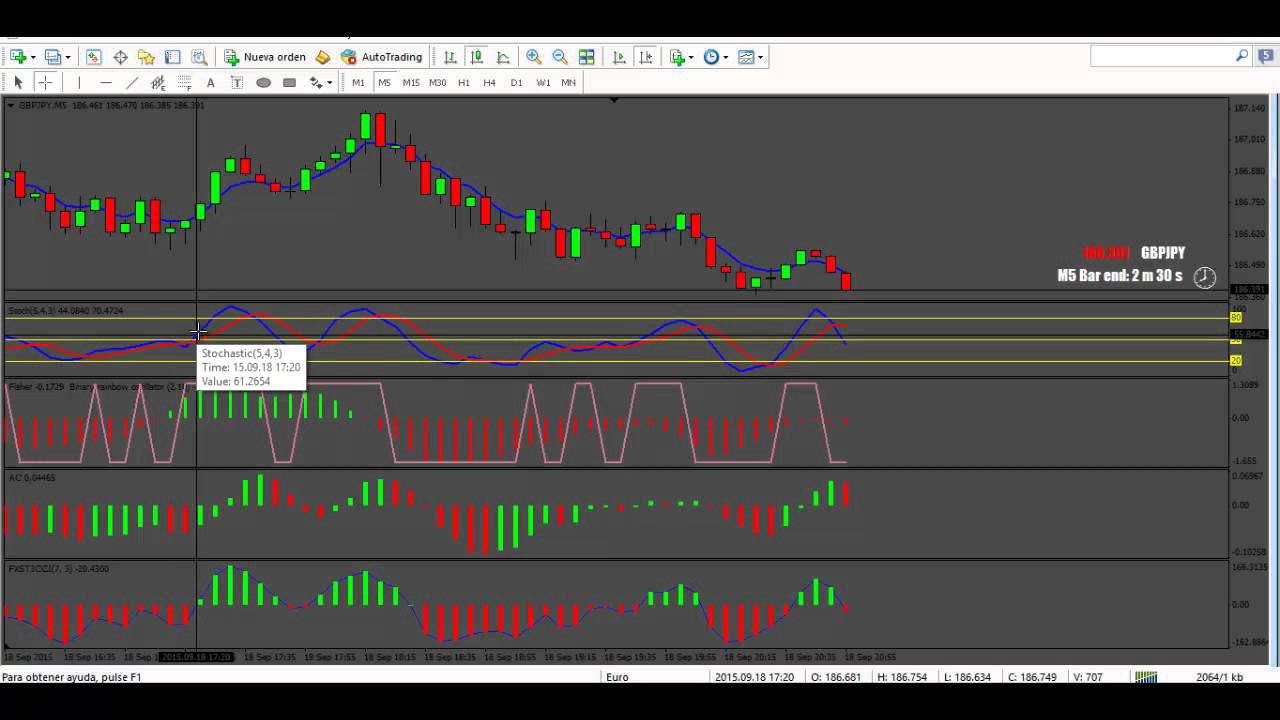
Task: Click the Nueva orden button
Action: tap(265, 57)
